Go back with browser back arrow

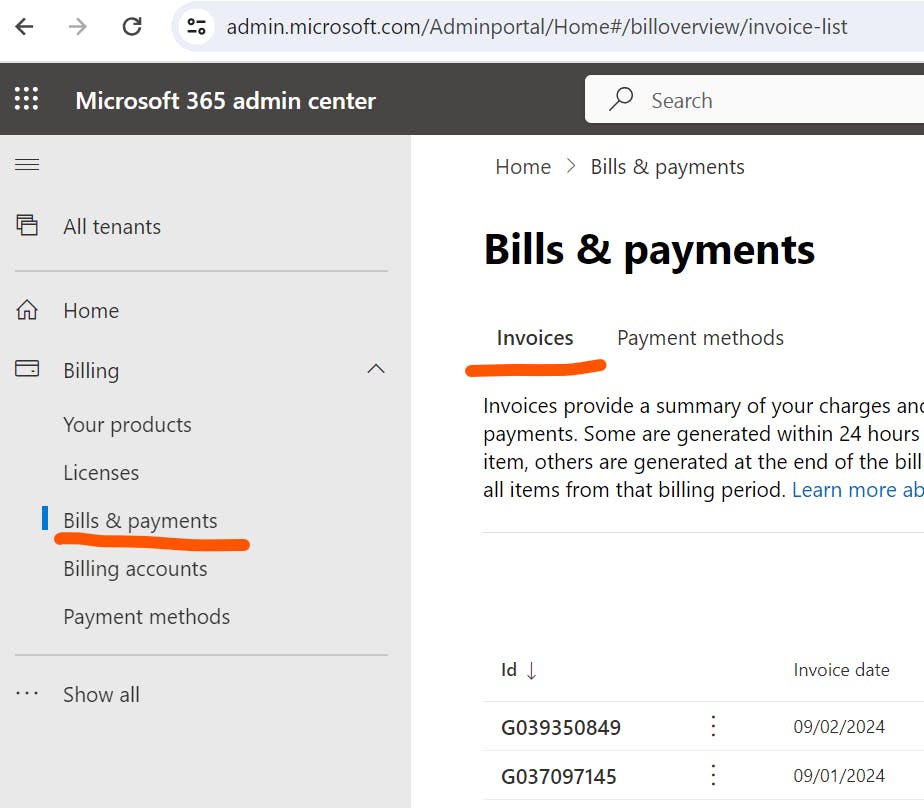click(25, 27)
